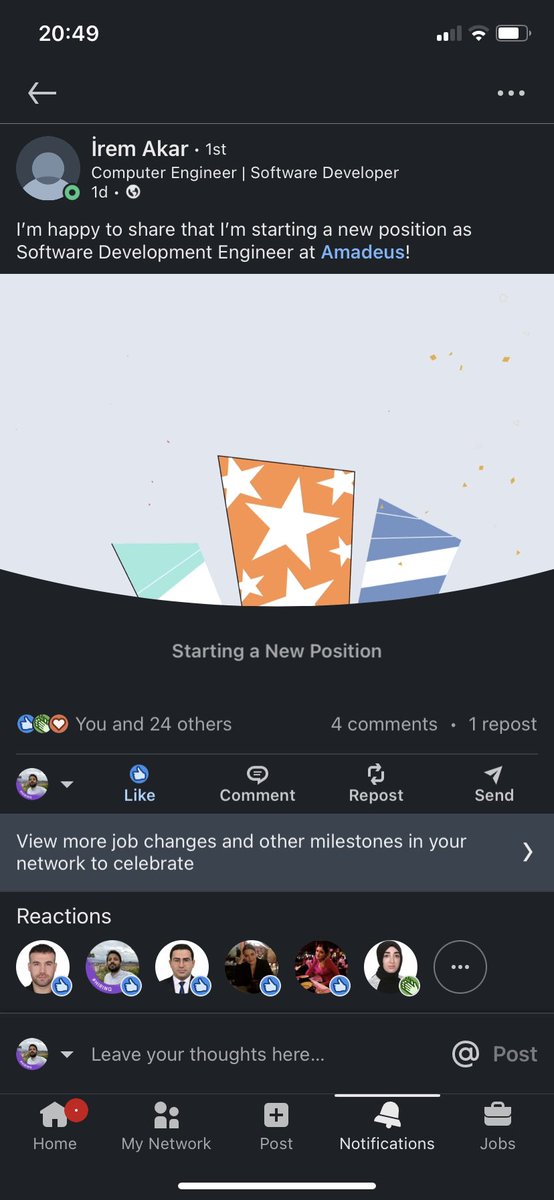Tap the Post plus icon in bottom bar

point(276,1115)
